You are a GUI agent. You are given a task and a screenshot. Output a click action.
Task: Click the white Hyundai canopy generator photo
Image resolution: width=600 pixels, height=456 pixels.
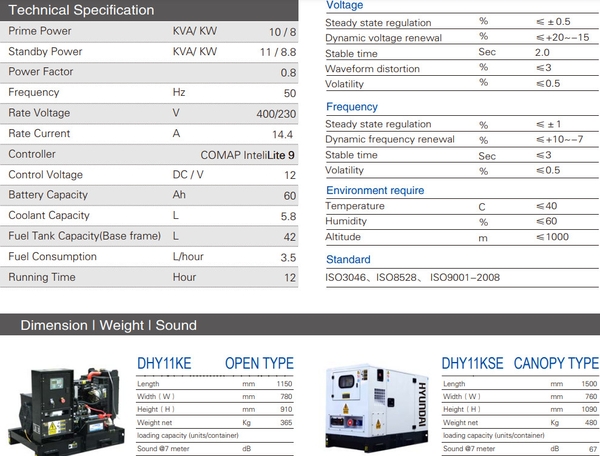click(x=377, y=407)
